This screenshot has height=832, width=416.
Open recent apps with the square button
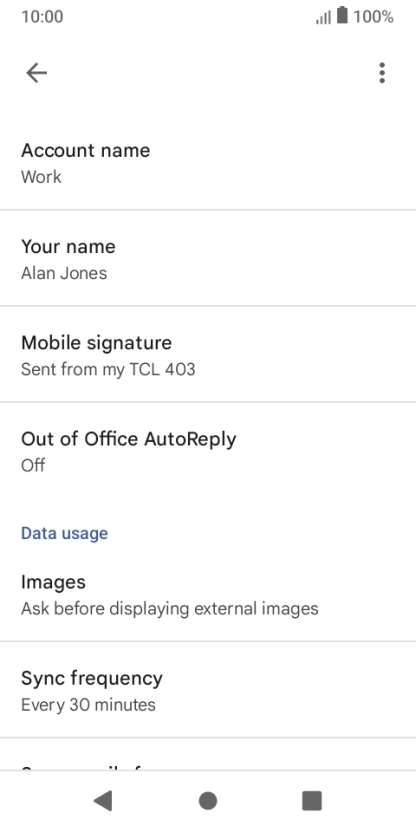[312, 800]
